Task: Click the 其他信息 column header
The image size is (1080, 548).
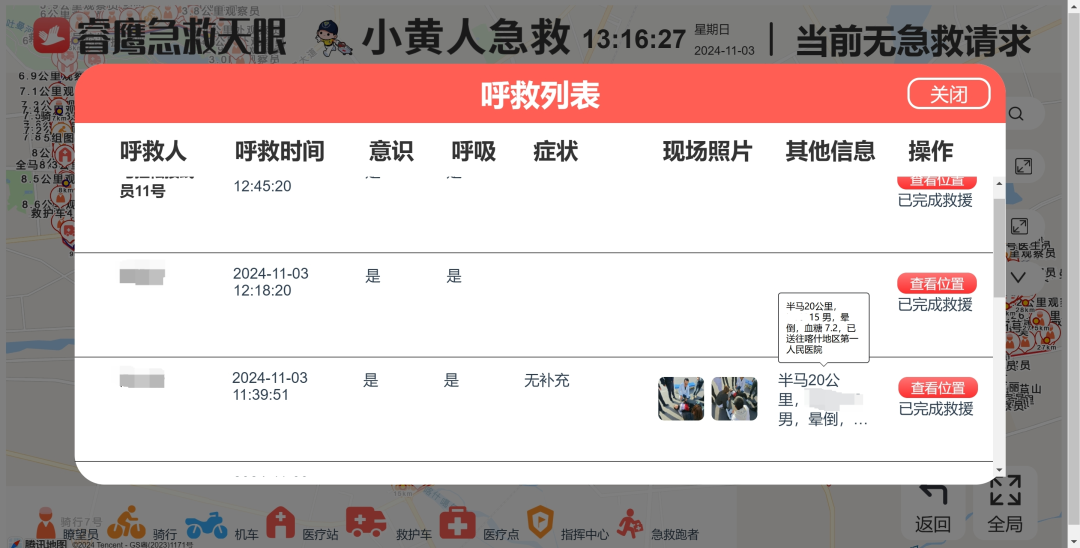Action: [x=830, y=151]
